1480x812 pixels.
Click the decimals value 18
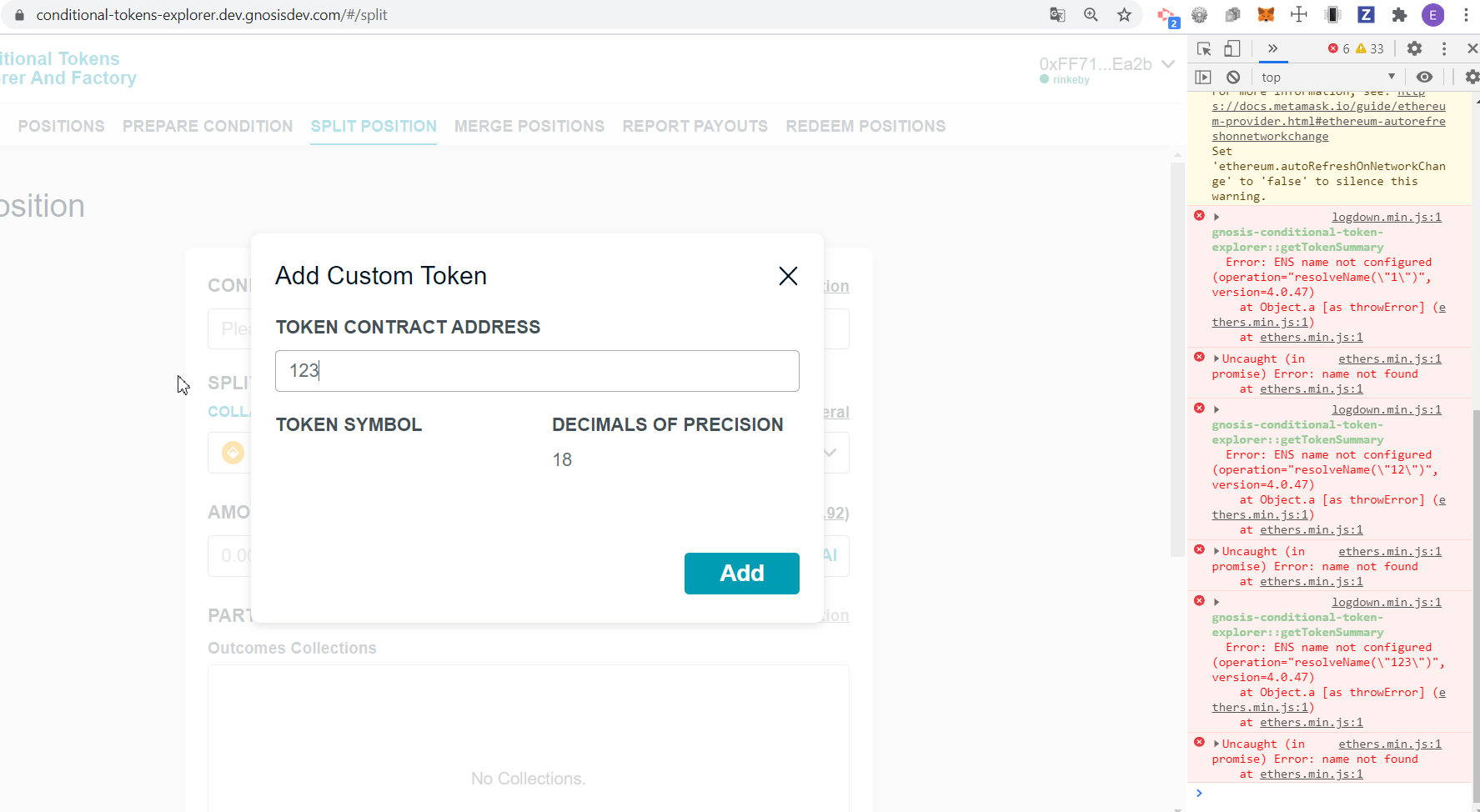click(562, 460)
